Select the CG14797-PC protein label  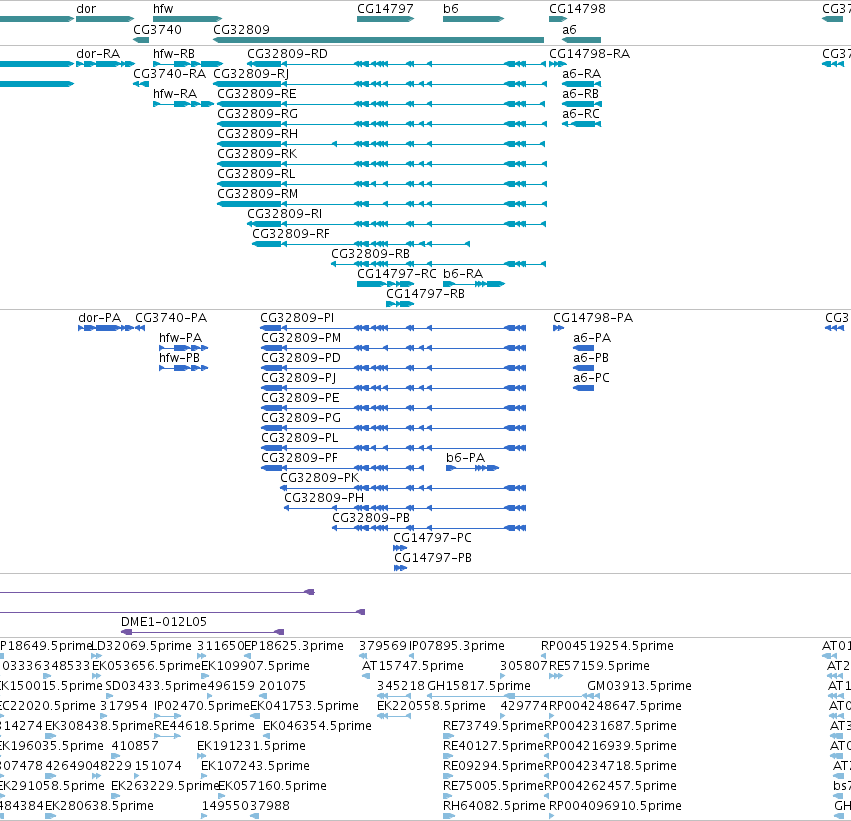click(432, 538)
